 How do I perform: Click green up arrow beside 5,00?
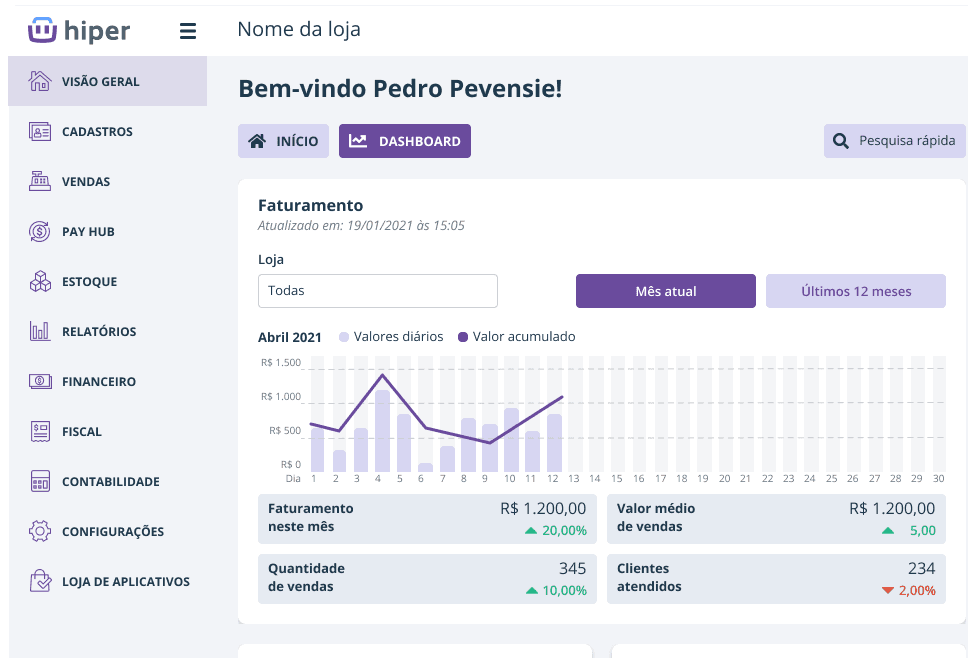[x=888, y=531]
